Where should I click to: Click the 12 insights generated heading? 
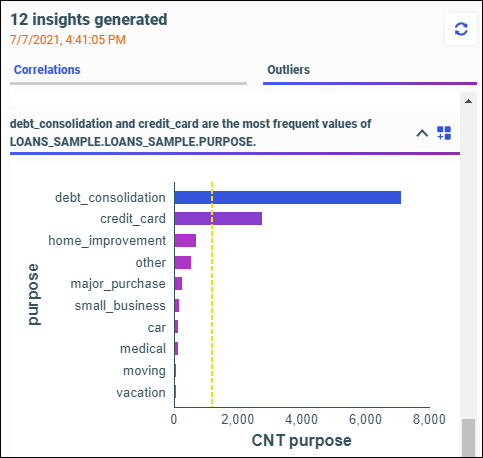[89, 19]
